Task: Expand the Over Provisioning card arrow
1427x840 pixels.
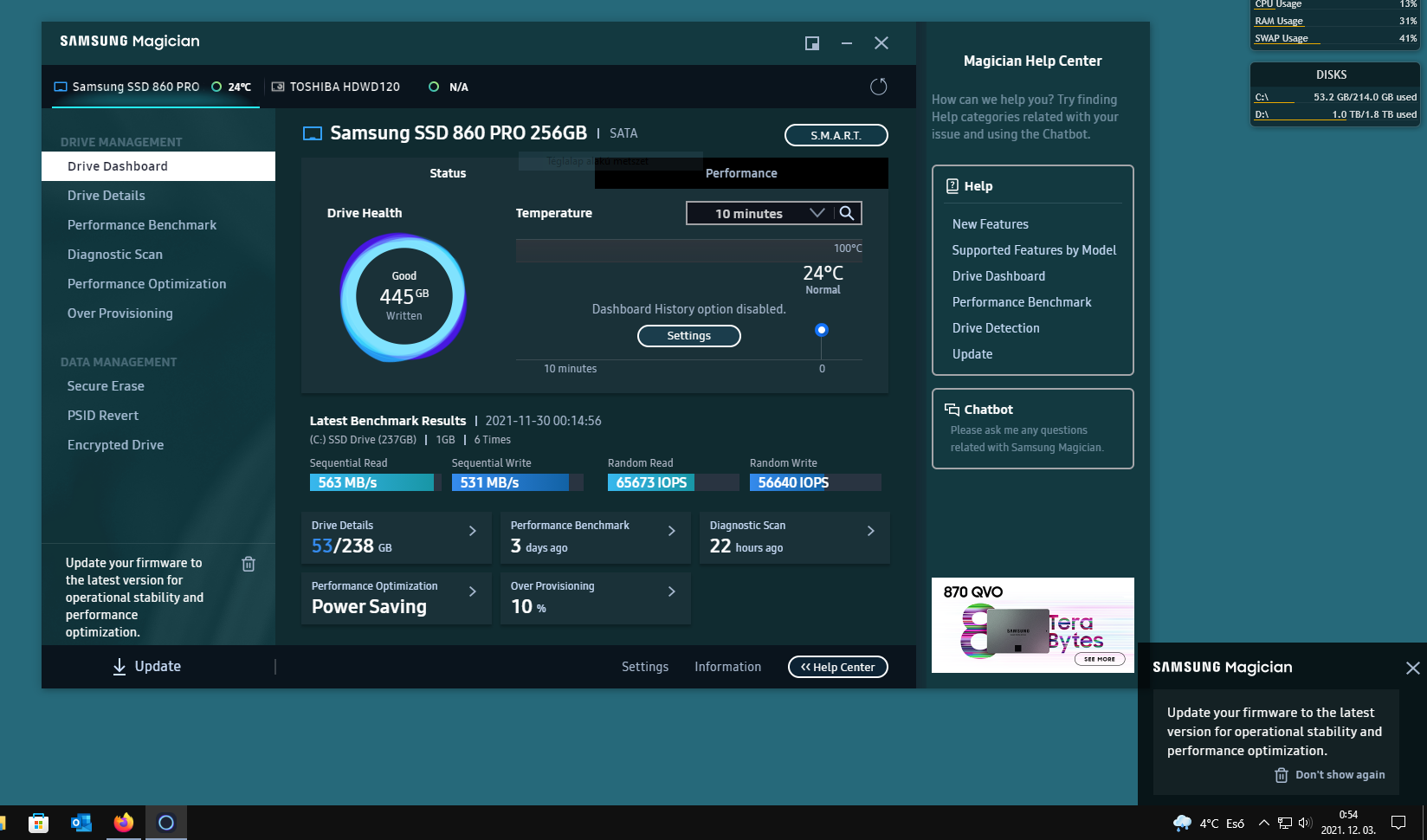Action: (672, 591)
